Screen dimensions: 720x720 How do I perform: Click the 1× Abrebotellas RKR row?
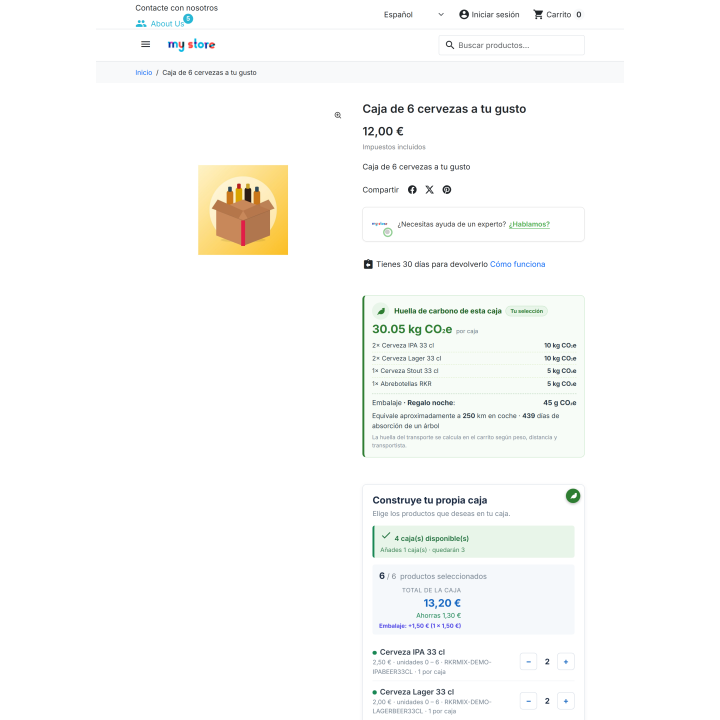point(474,384)
